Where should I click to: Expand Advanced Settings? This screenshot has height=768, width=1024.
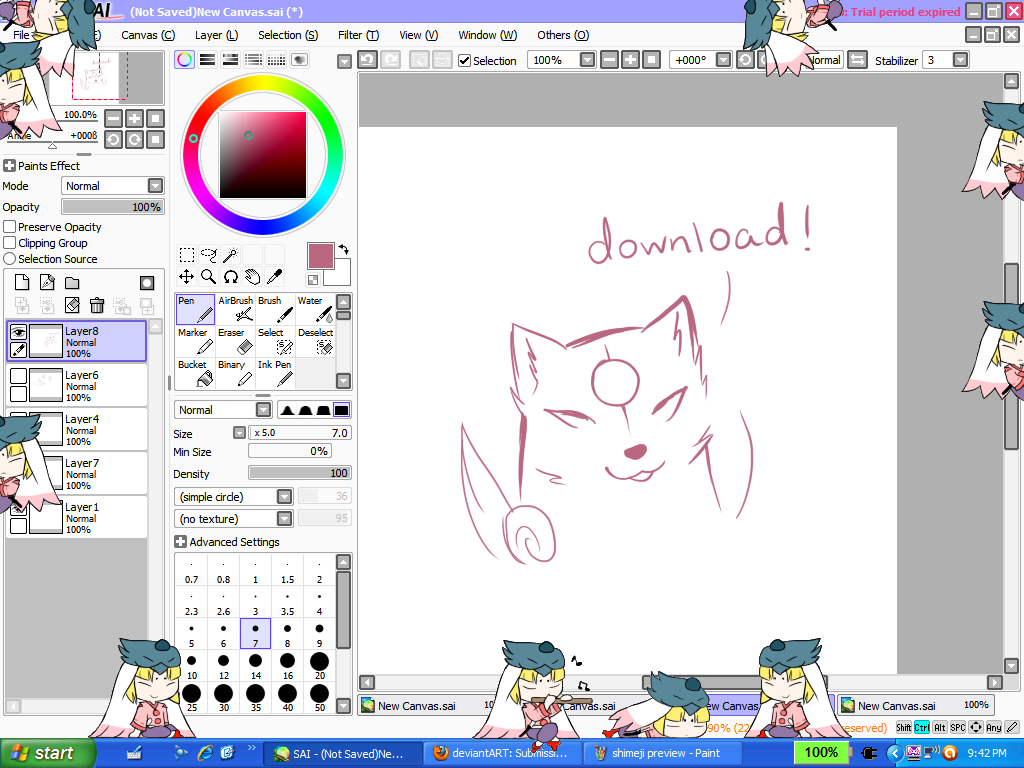point(181,542)
